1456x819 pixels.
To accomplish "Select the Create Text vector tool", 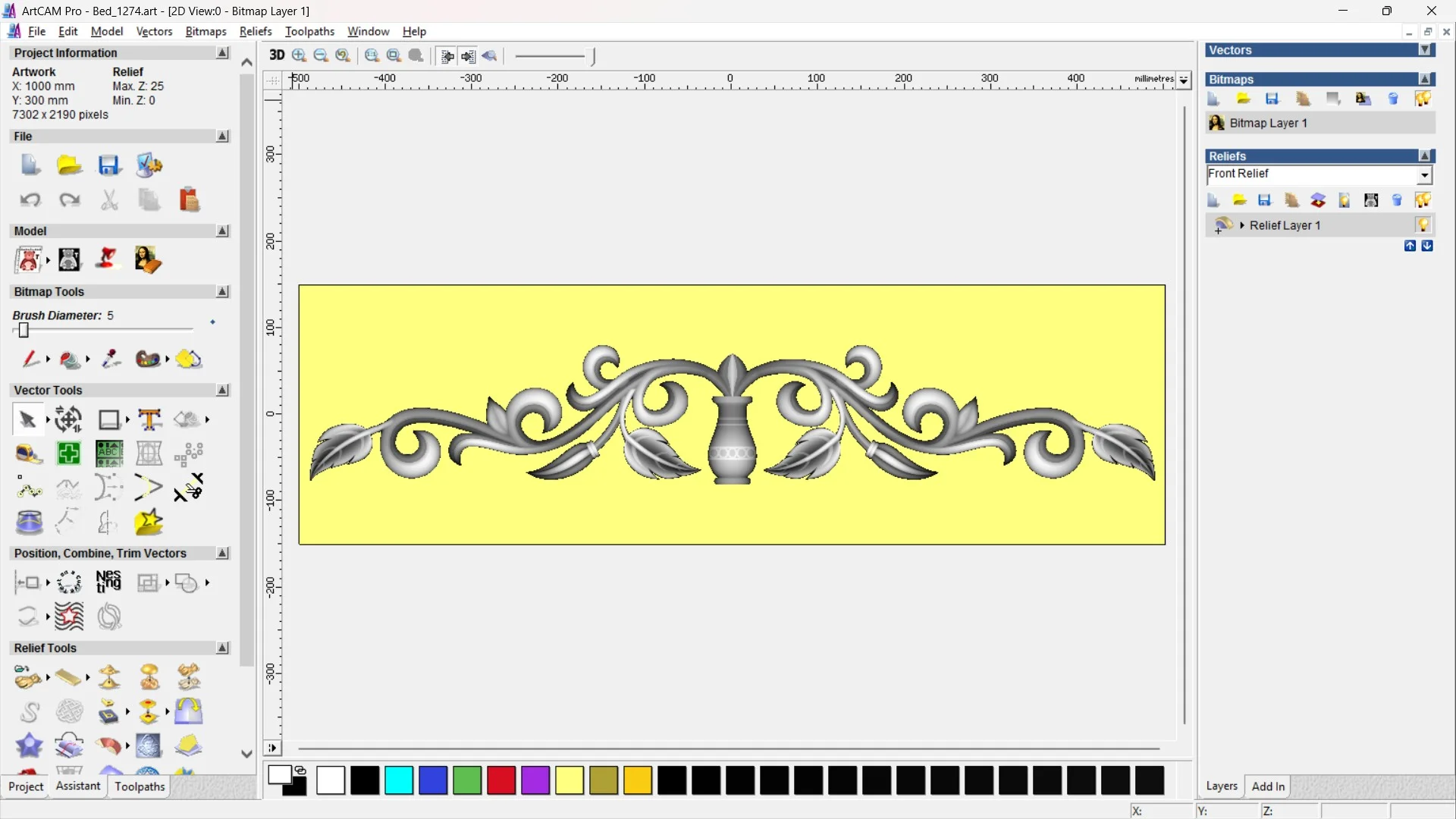I will click(x=149, y=419).
